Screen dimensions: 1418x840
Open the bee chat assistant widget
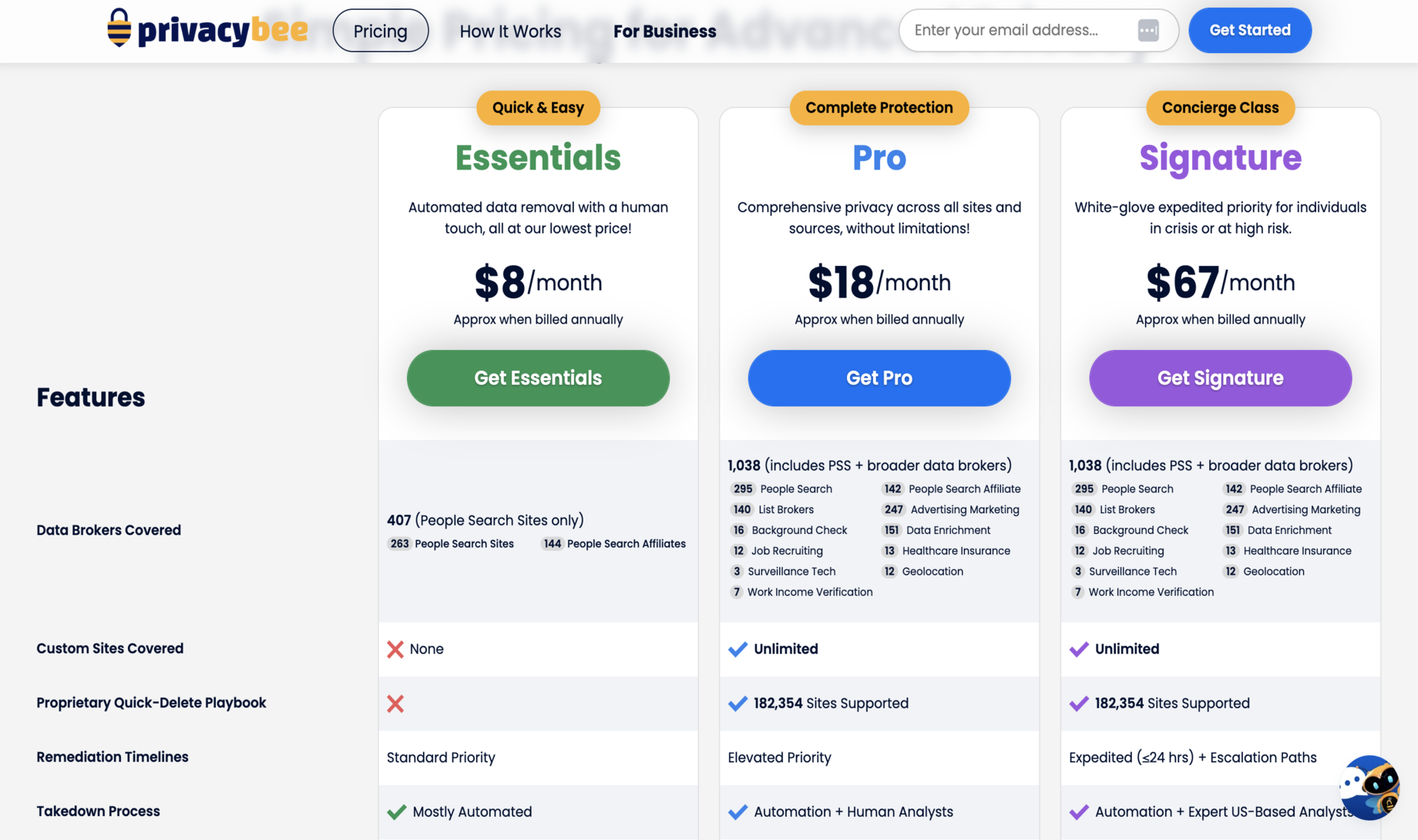pos(1369,788)
